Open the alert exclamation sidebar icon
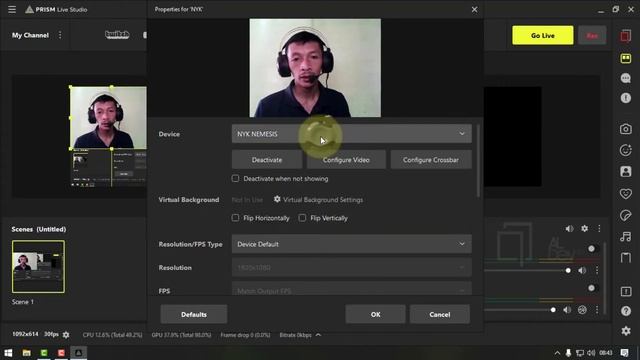 [x=625, y=98]
